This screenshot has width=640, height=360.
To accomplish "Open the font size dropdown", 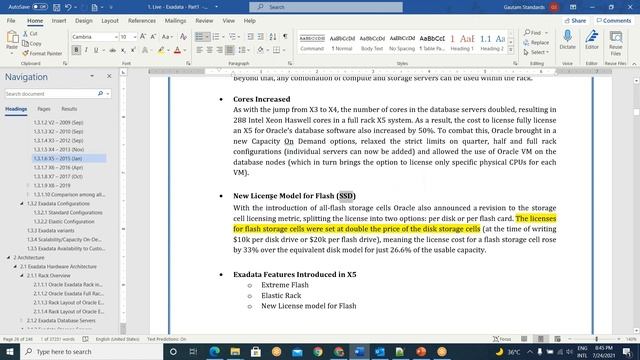I will 134,37.
